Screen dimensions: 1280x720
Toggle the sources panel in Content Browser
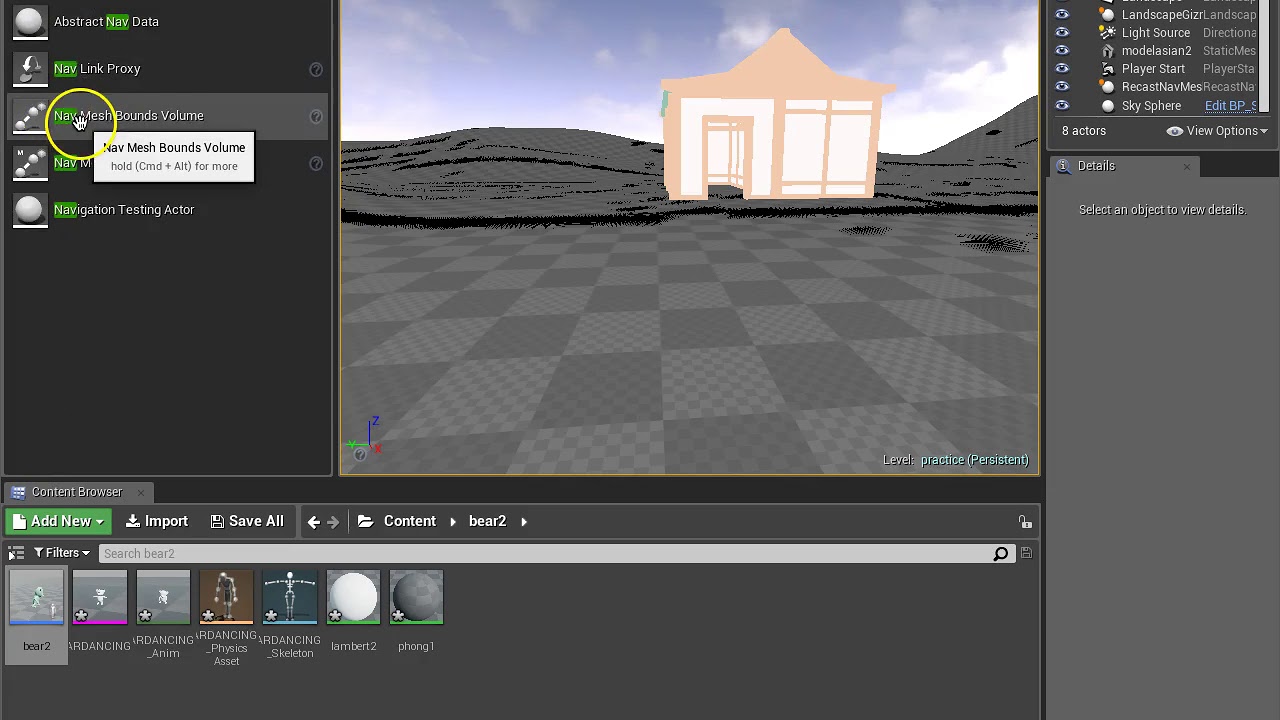click(16, 553)
